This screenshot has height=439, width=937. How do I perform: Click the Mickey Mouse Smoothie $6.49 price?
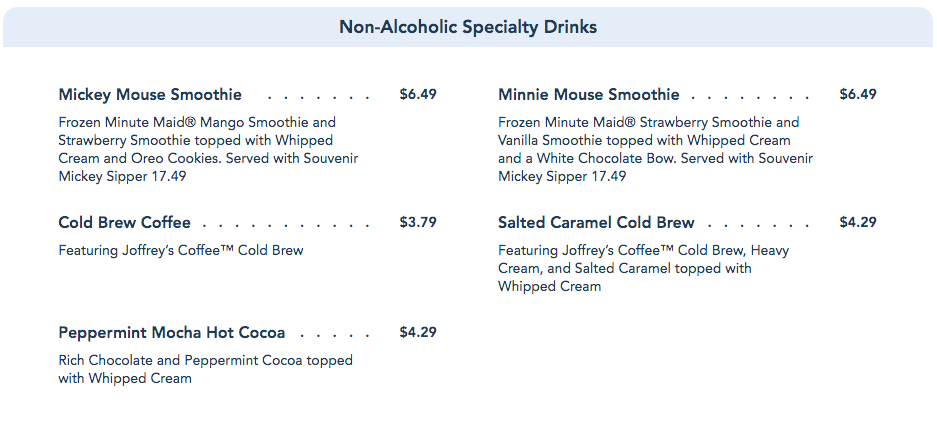(418, 95)
